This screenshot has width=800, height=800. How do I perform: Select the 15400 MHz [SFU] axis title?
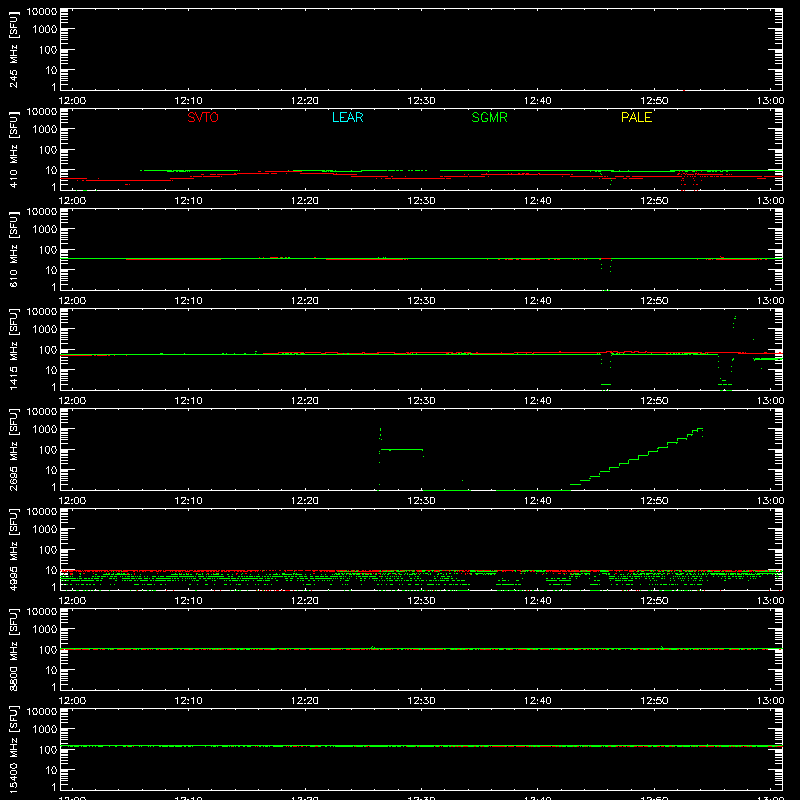[13, 750]
